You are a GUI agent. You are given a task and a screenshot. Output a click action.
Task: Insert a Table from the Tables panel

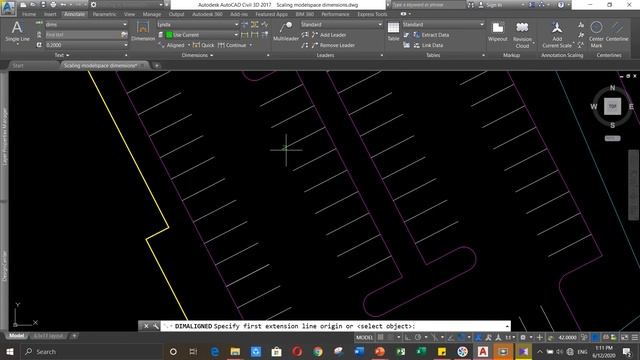click(x=393, y=31)
